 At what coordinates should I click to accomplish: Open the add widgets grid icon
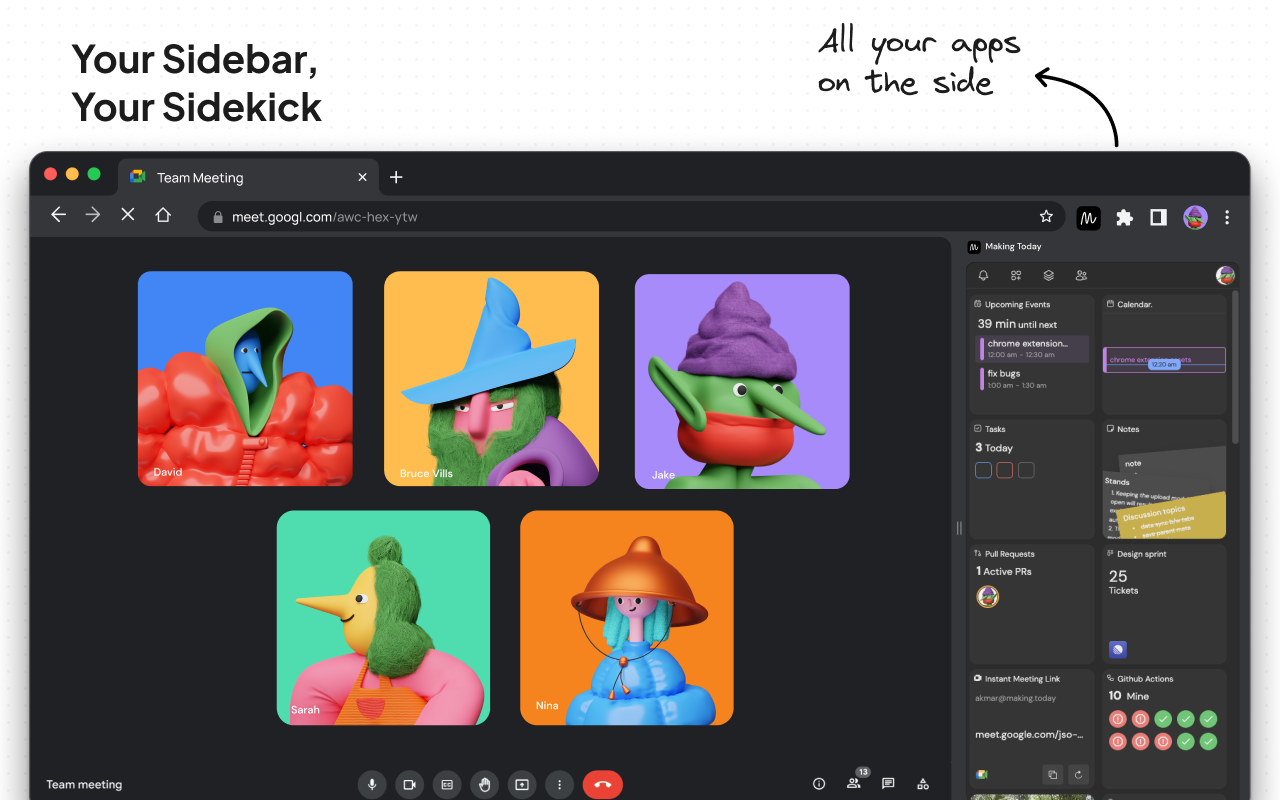[1016, 276]
